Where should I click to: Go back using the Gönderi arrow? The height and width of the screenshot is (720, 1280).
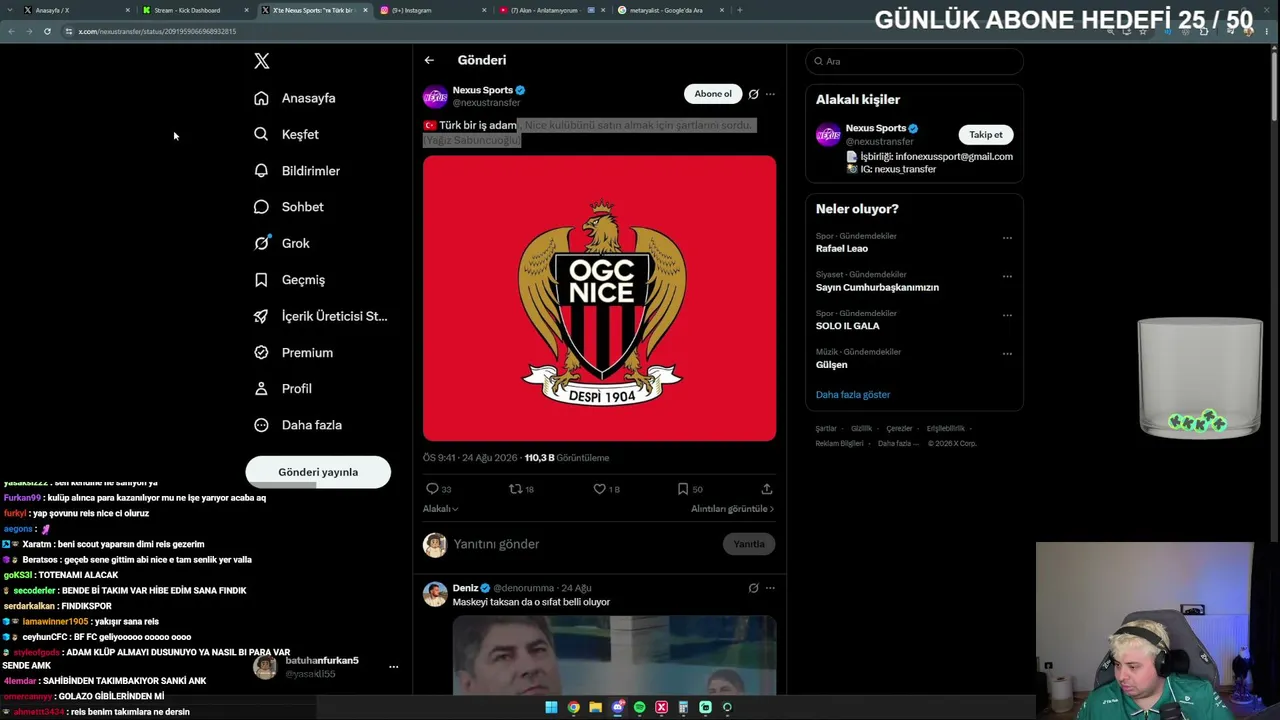click(x=429, y=60)
